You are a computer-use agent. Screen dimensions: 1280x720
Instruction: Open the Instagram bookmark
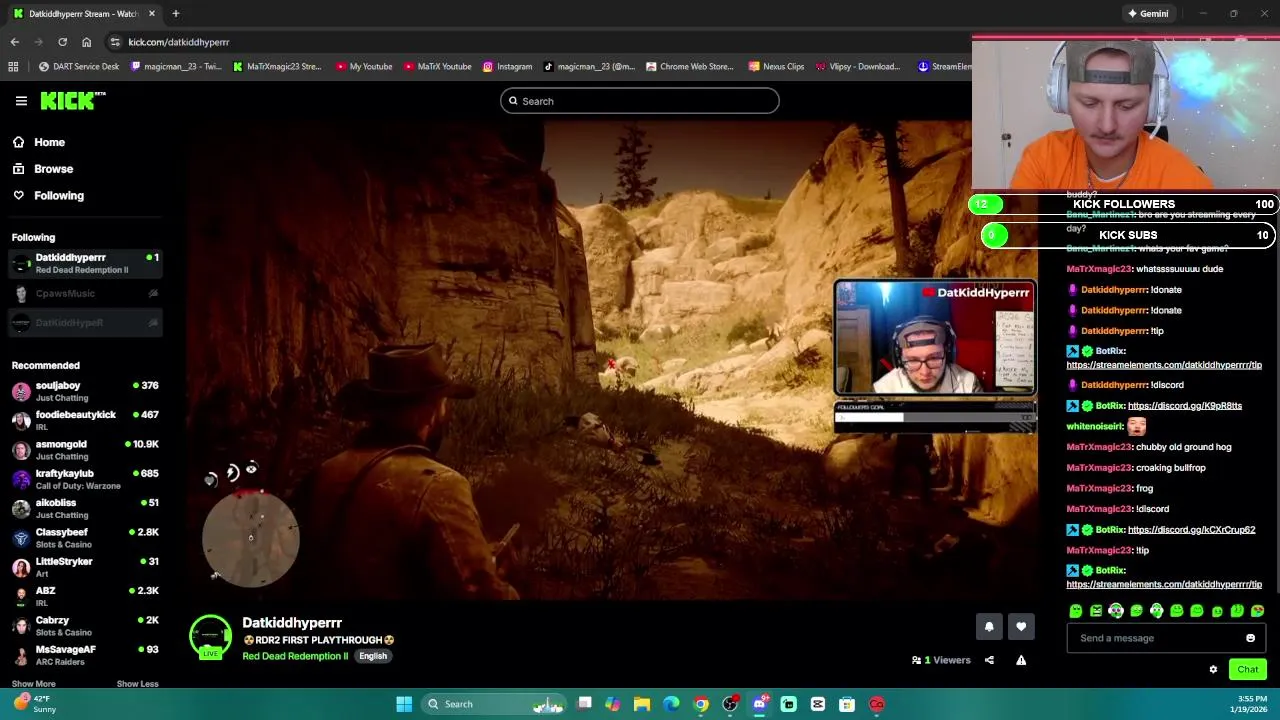pyautogui.click(x=507, y=67)
